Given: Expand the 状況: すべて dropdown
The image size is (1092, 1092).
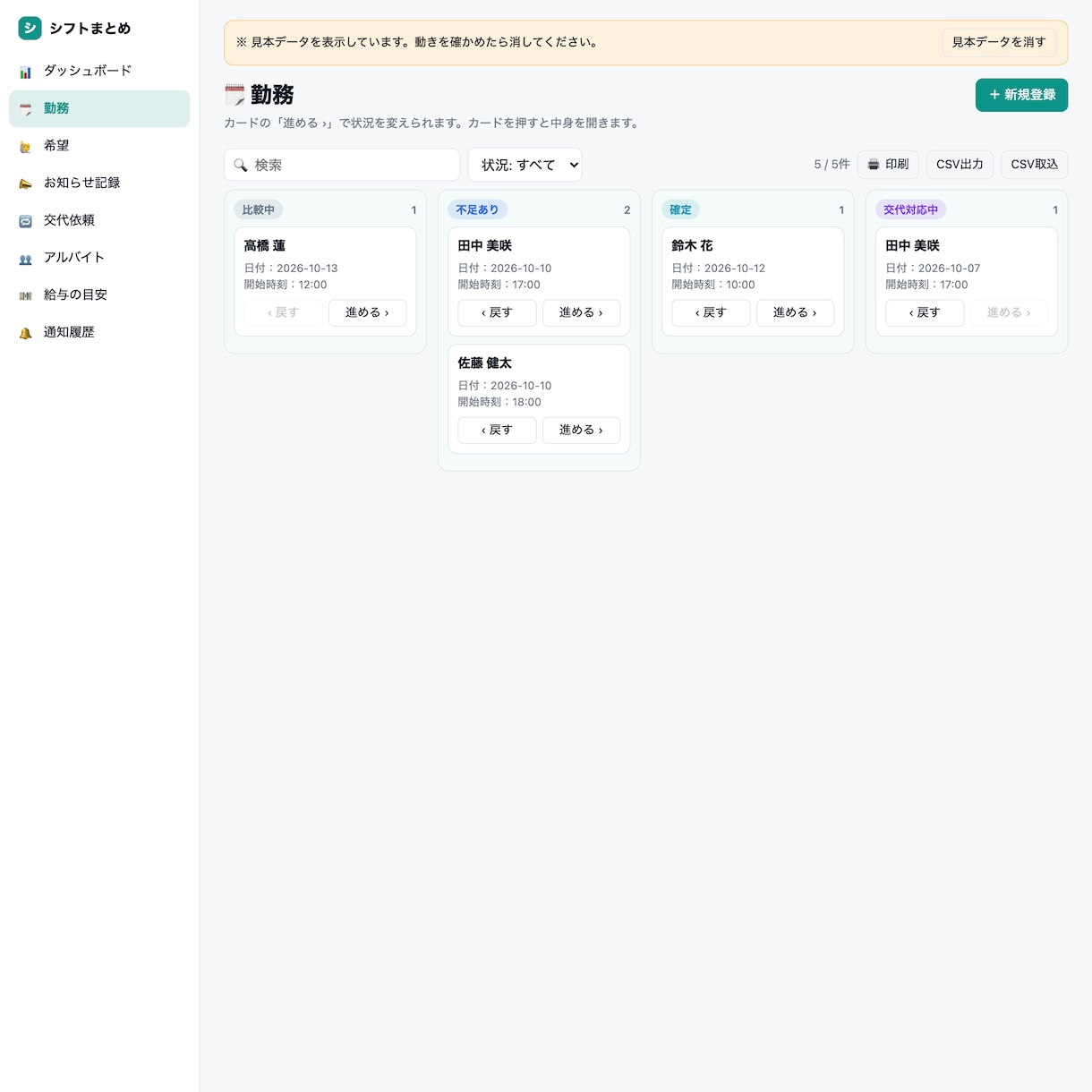Looking at the screenshot, I should click(525, 165).
